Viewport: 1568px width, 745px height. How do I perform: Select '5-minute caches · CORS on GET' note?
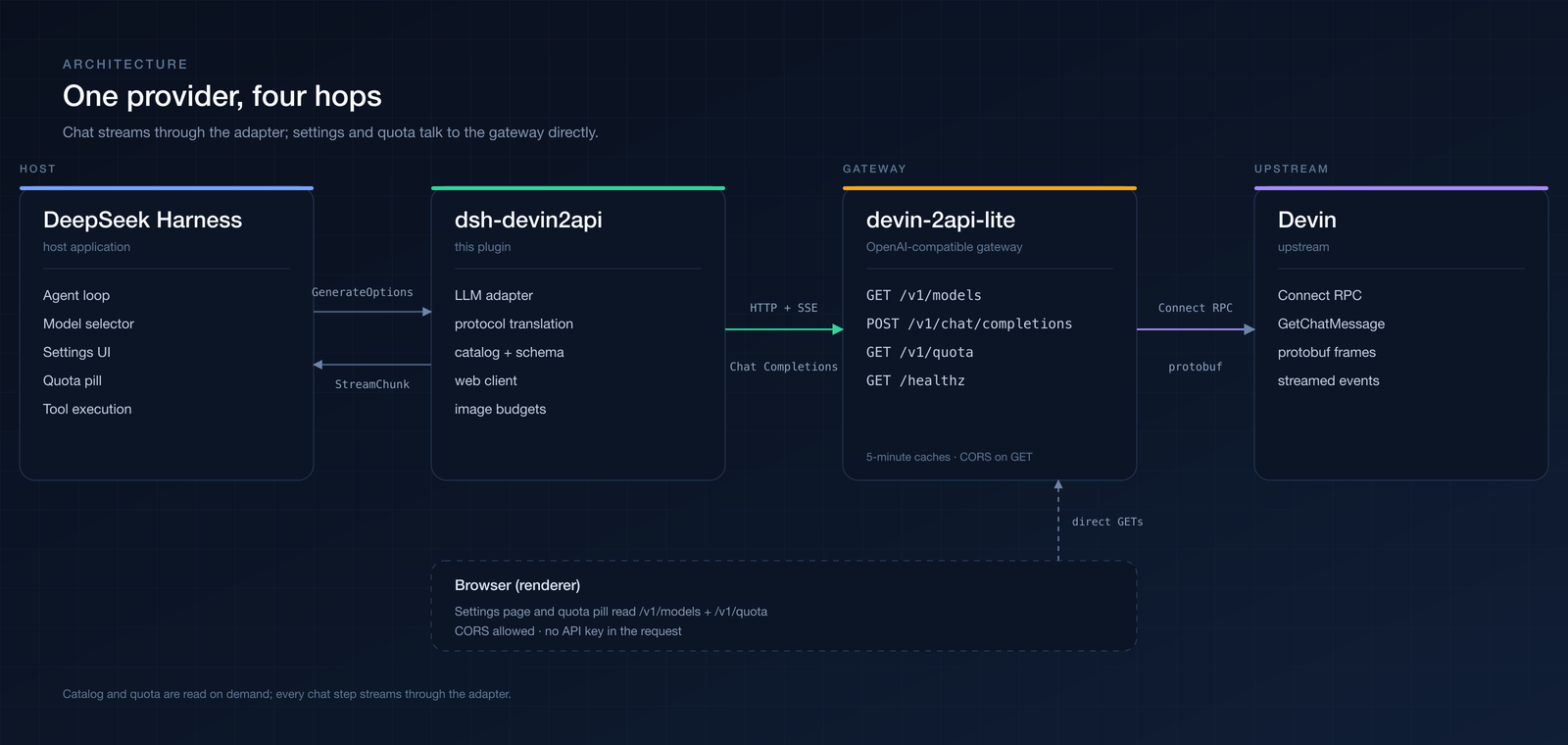[949, 457]
